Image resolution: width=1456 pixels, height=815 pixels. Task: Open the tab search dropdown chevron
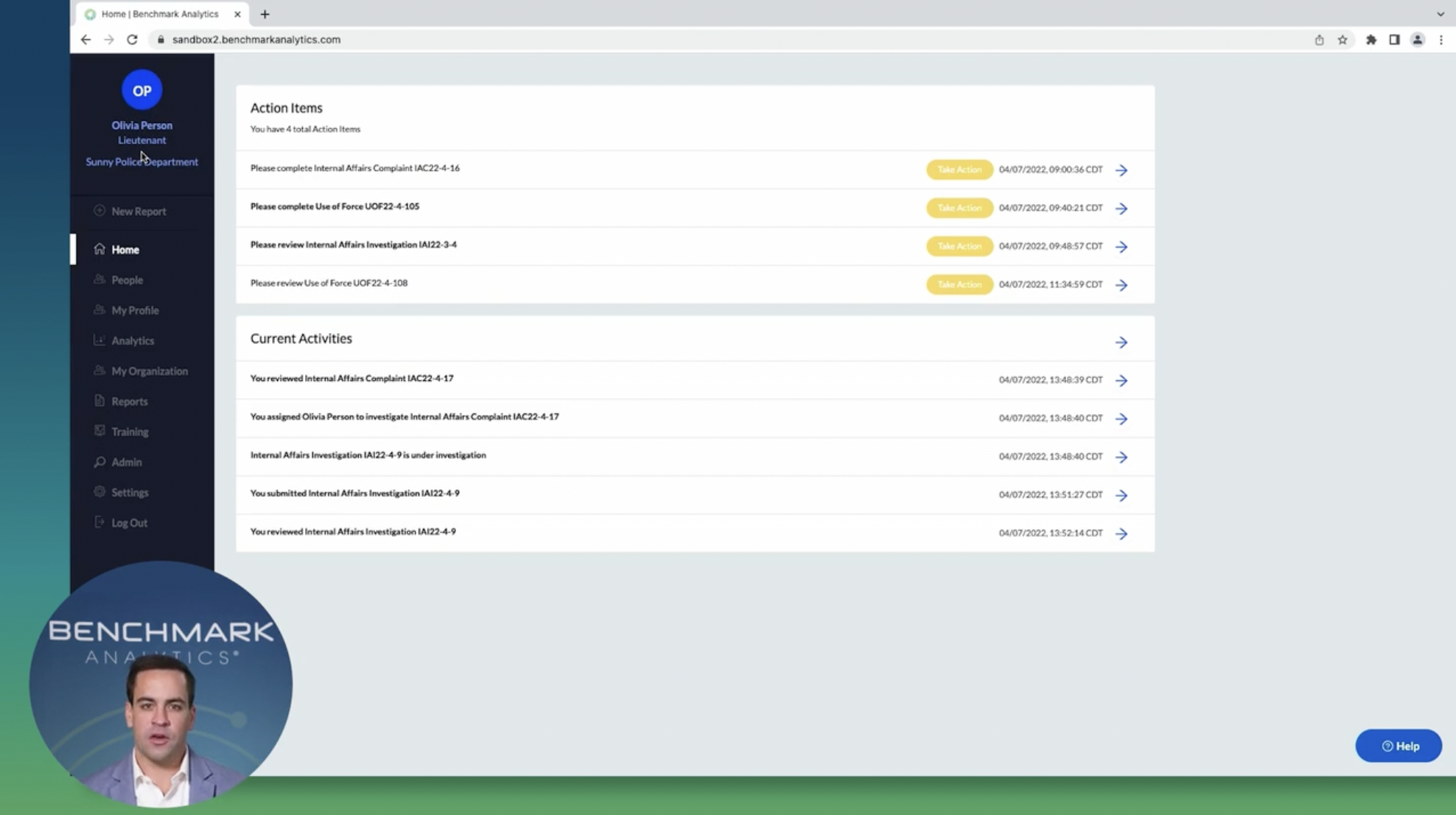[x=1441, y=14]
